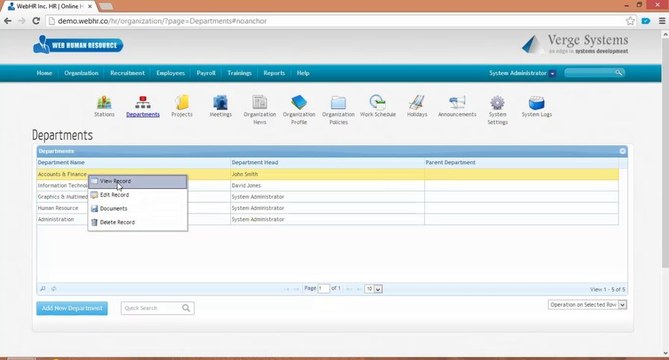This screenshot has width=669, height=360.
Task: Click the grid search icon in footer
Action: [x=43, y=289]
